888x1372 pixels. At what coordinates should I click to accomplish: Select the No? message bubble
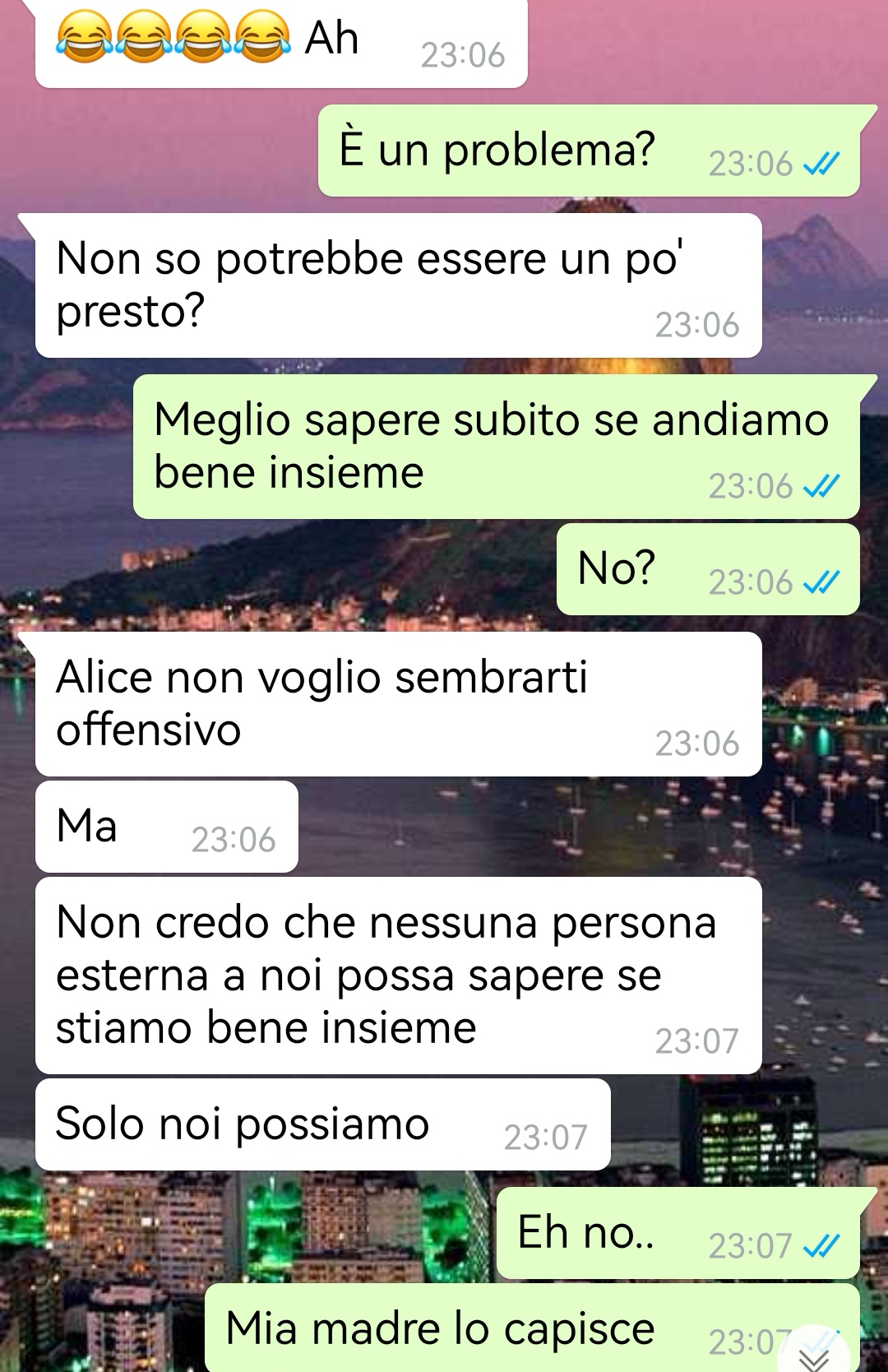pos(708,569)
